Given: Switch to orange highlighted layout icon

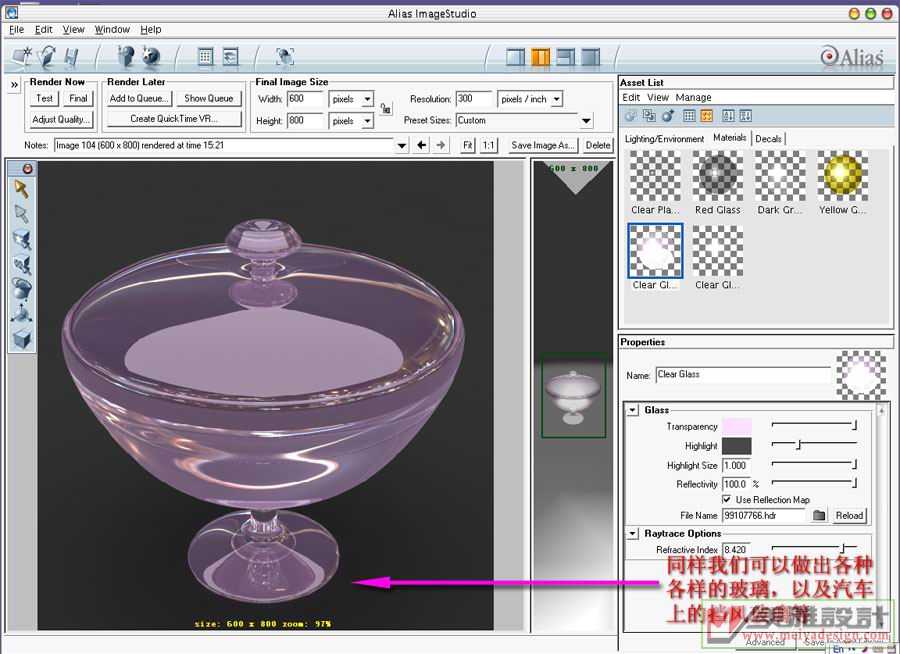Looking at the screenshot, I should pos(541,57).
